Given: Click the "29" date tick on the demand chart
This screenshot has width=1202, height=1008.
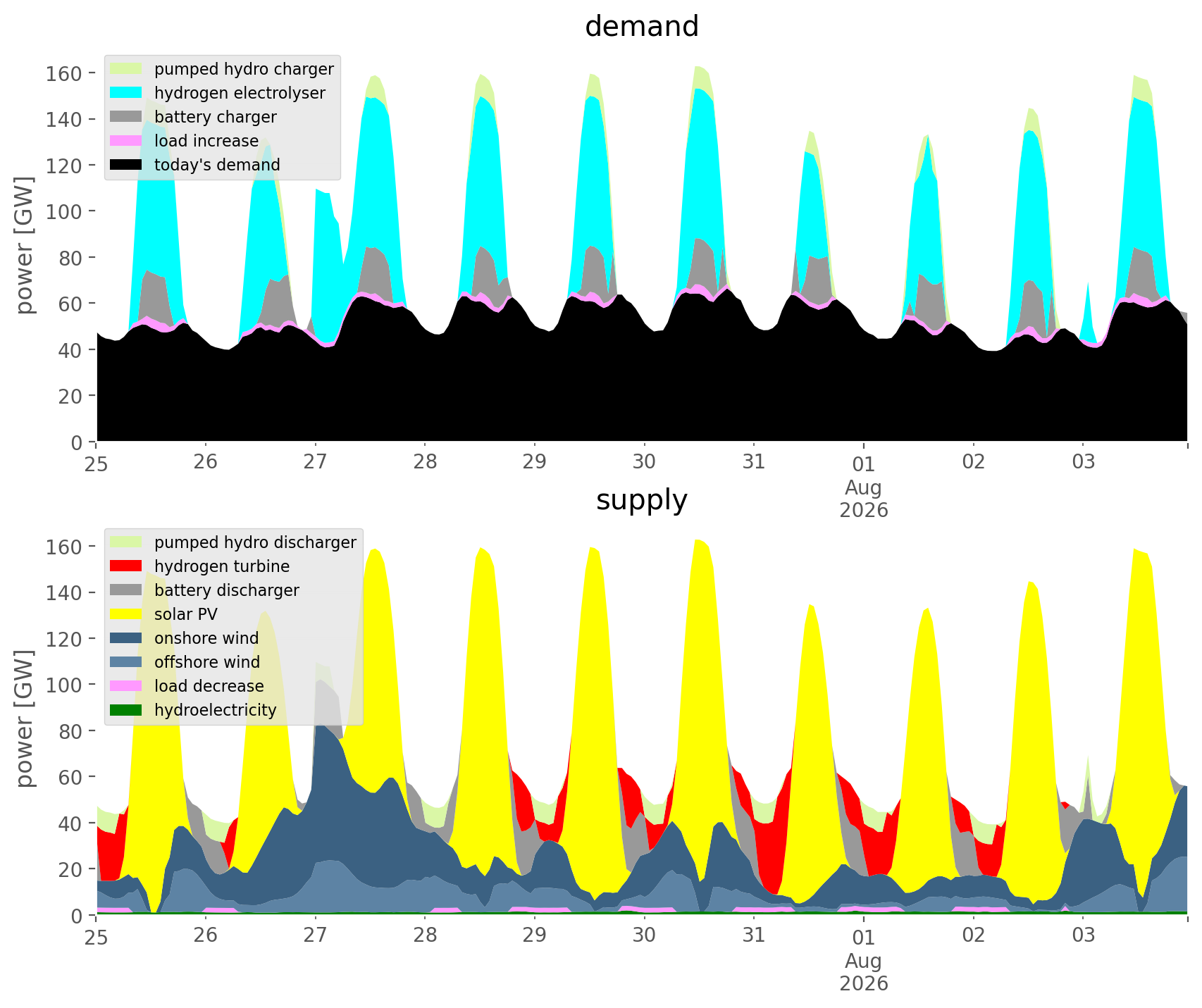Looking at the screenshot, I should pos(535,463).
